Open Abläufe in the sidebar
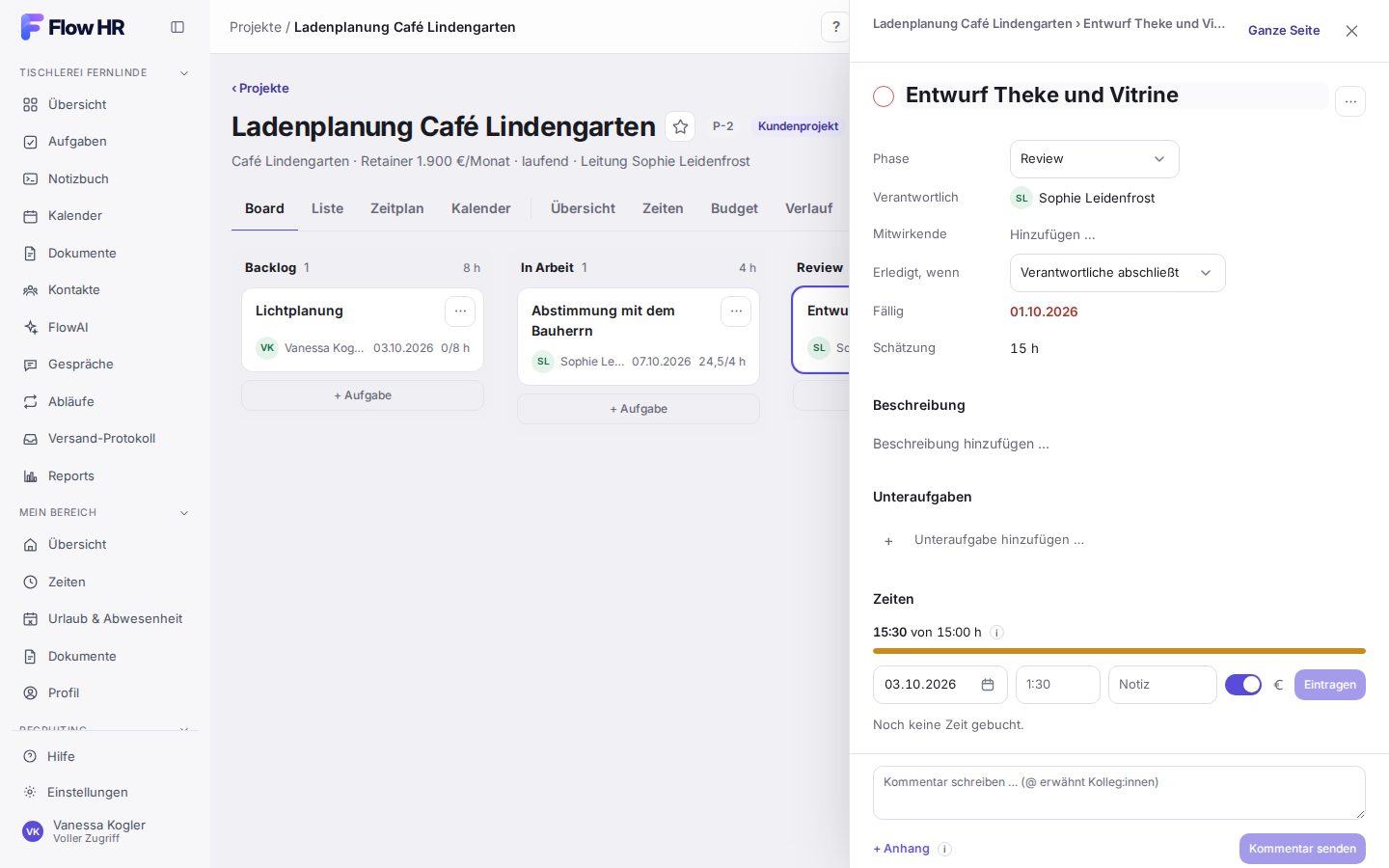1389x868 pixels. [x=105, y=401]
